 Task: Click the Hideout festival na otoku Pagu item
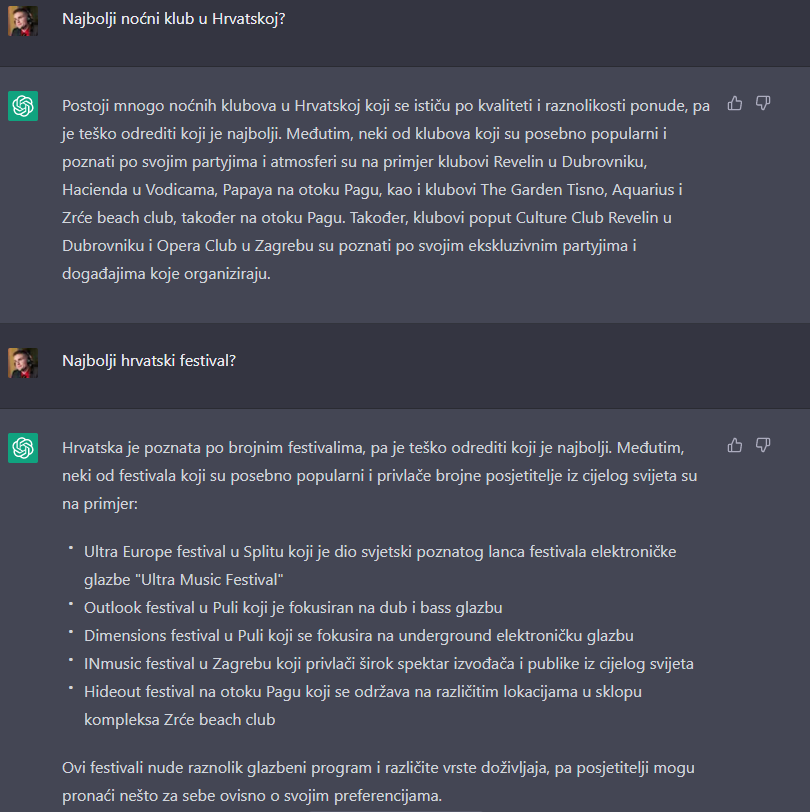363,705
